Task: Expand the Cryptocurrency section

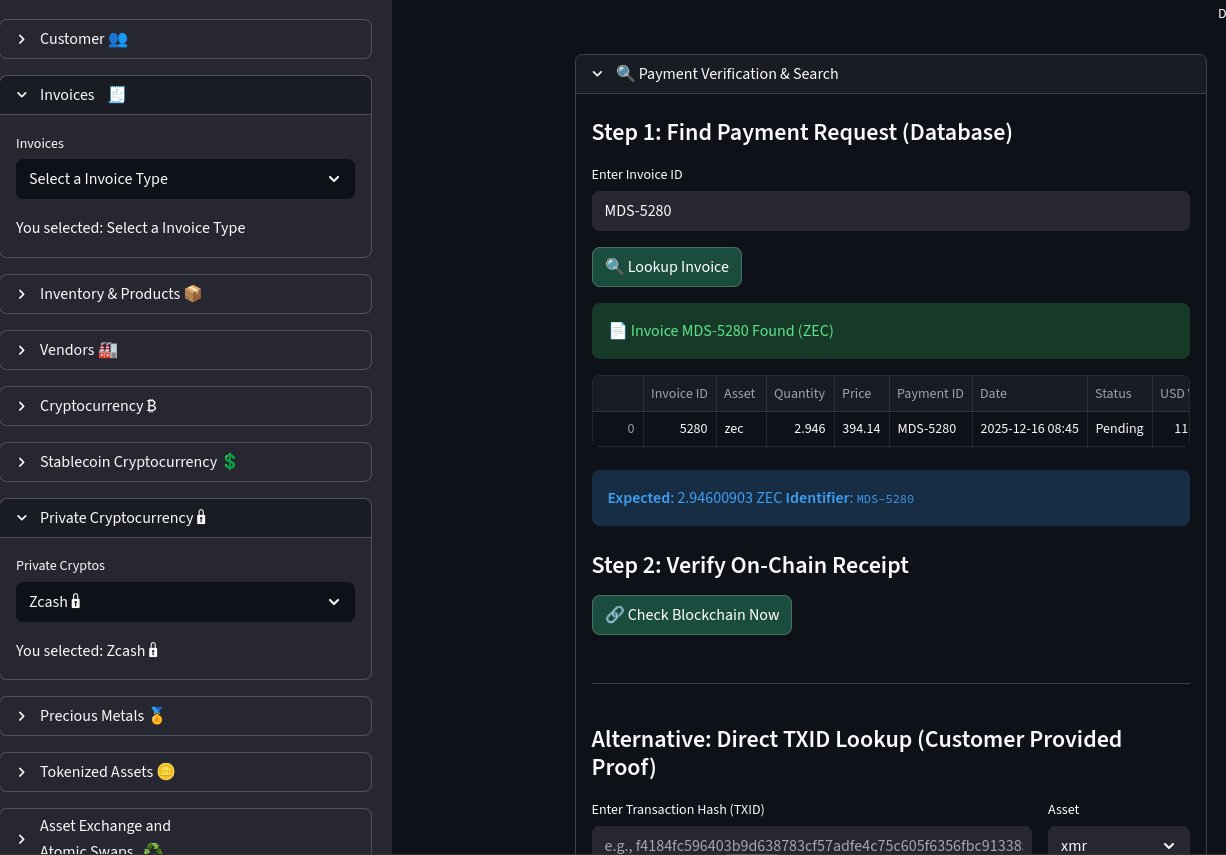Action: point(185,406)
